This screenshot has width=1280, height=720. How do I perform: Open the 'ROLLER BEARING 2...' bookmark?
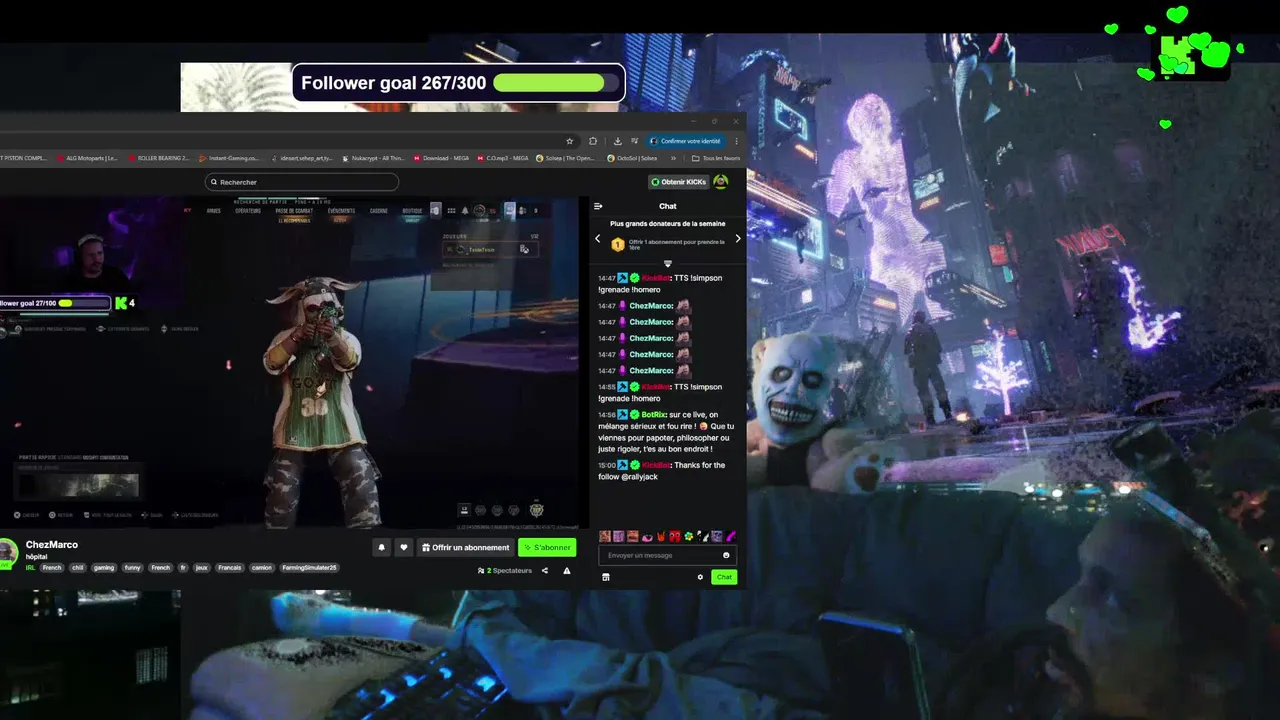[158, 158]
